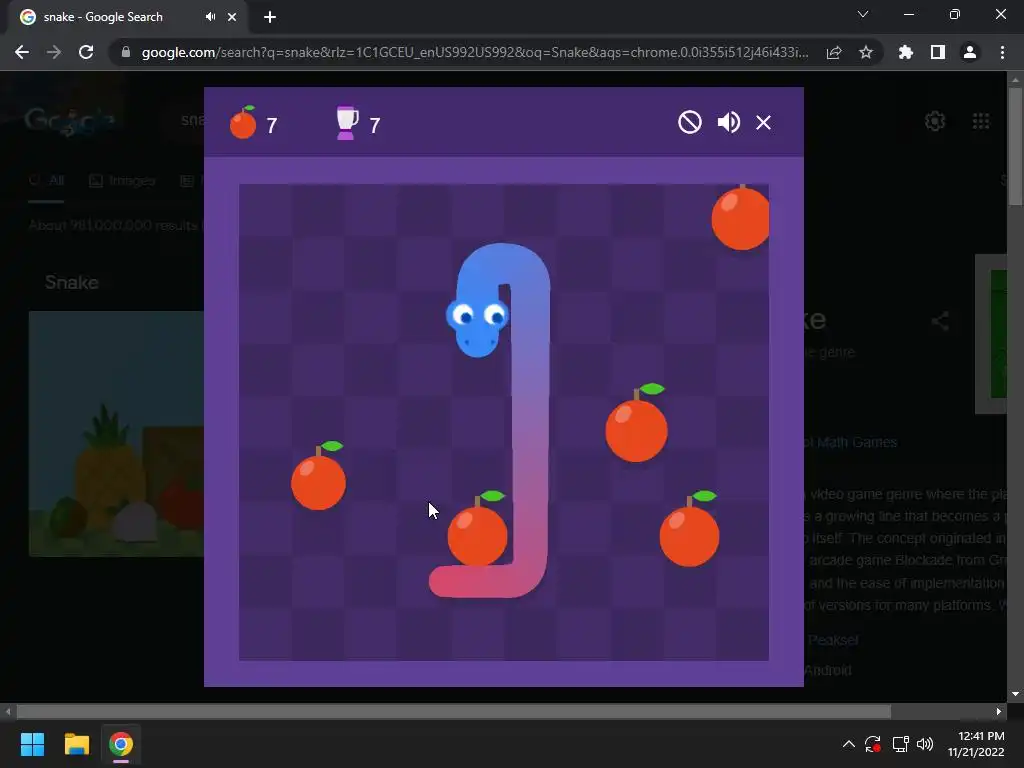Open a new browser tab
The height and width of the screenshot is (768, 1024).
[x=270, y=17]
